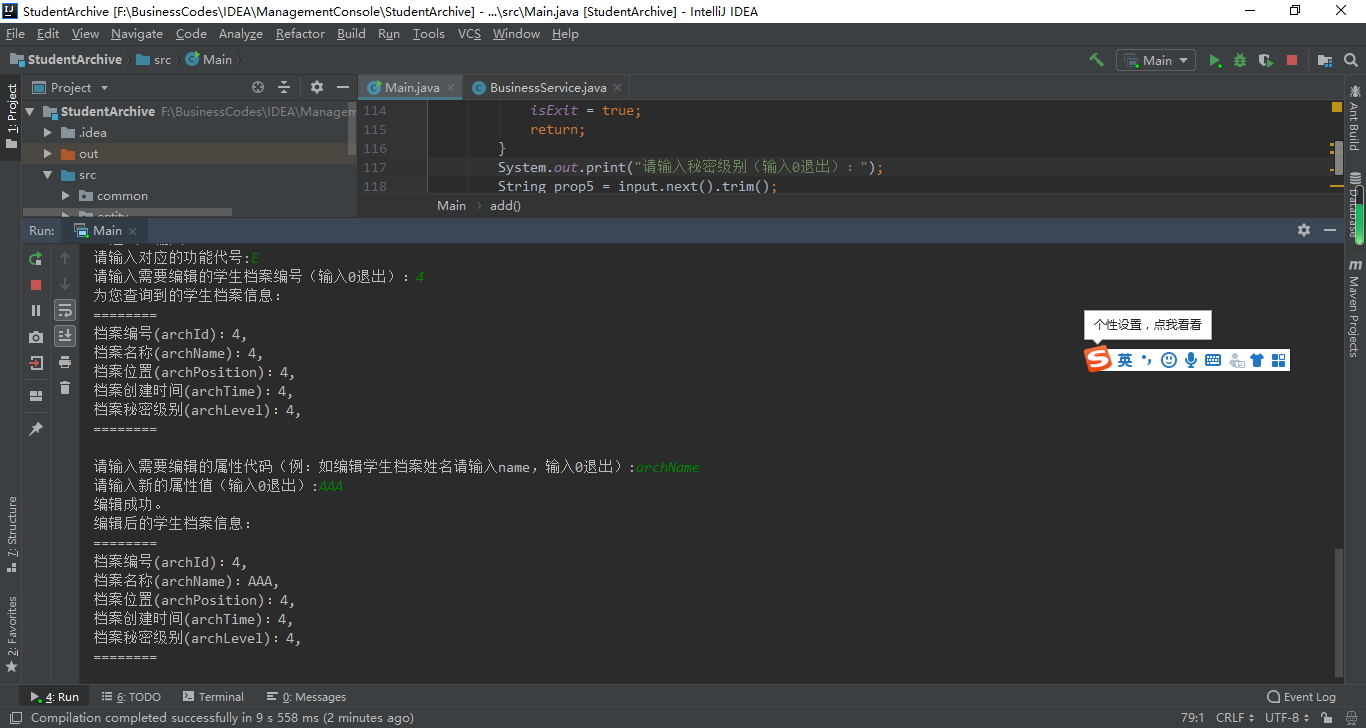Toggle the punctuation mode on the IME bar
The width and height of the screenshot is (1366, 728).
1146,360
